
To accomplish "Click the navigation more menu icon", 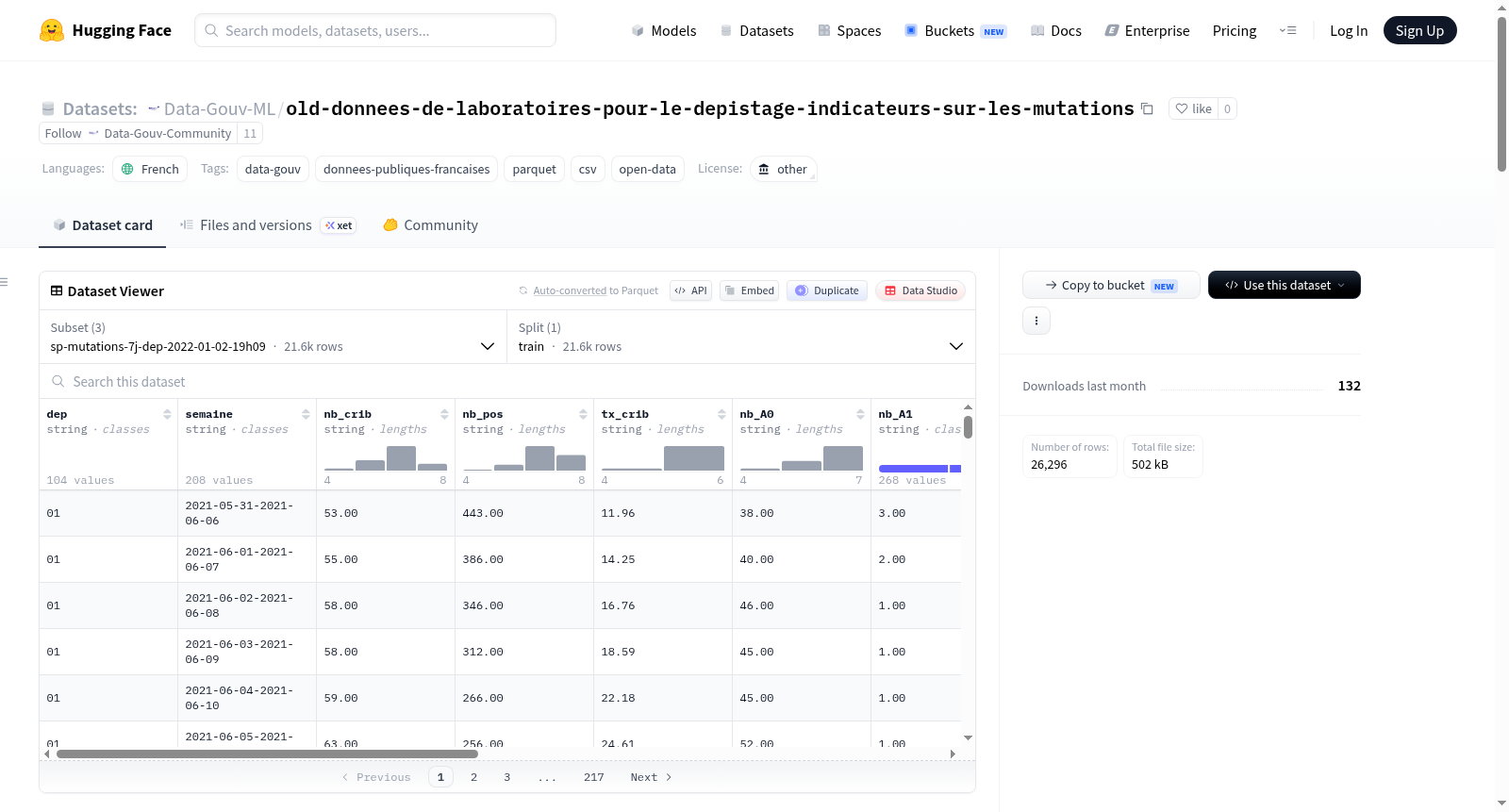I will point(1287,30).
